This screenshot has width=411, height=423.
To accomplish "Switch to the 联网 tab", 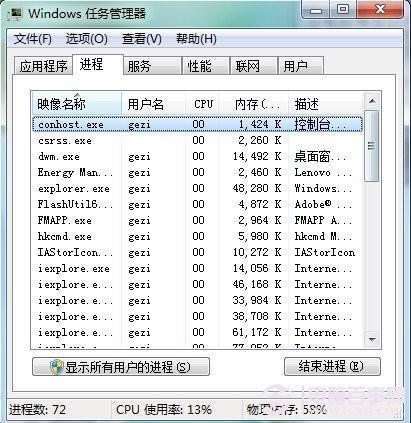I will tap(254, 66).
